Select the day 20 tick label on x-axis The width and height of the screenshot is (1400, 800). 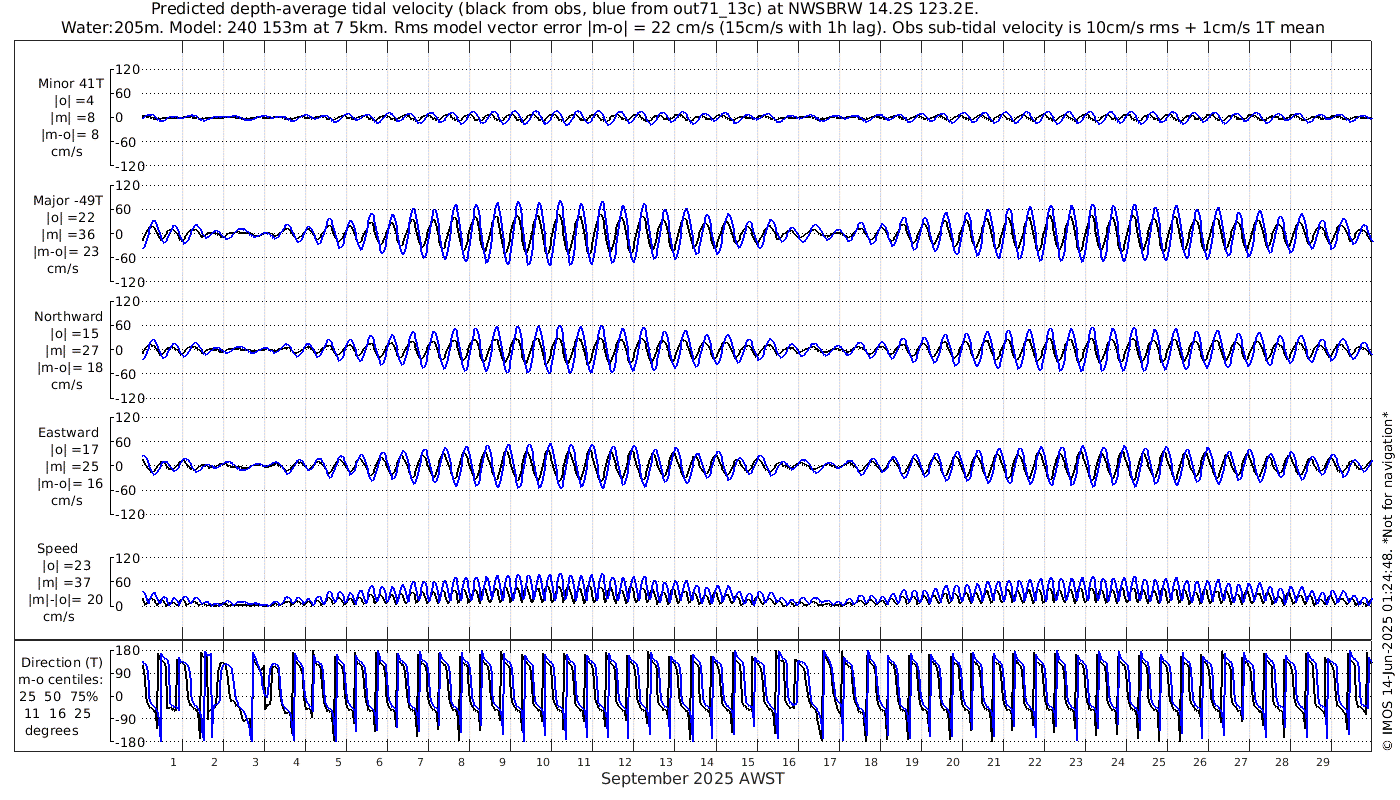(x=953, y=762)
